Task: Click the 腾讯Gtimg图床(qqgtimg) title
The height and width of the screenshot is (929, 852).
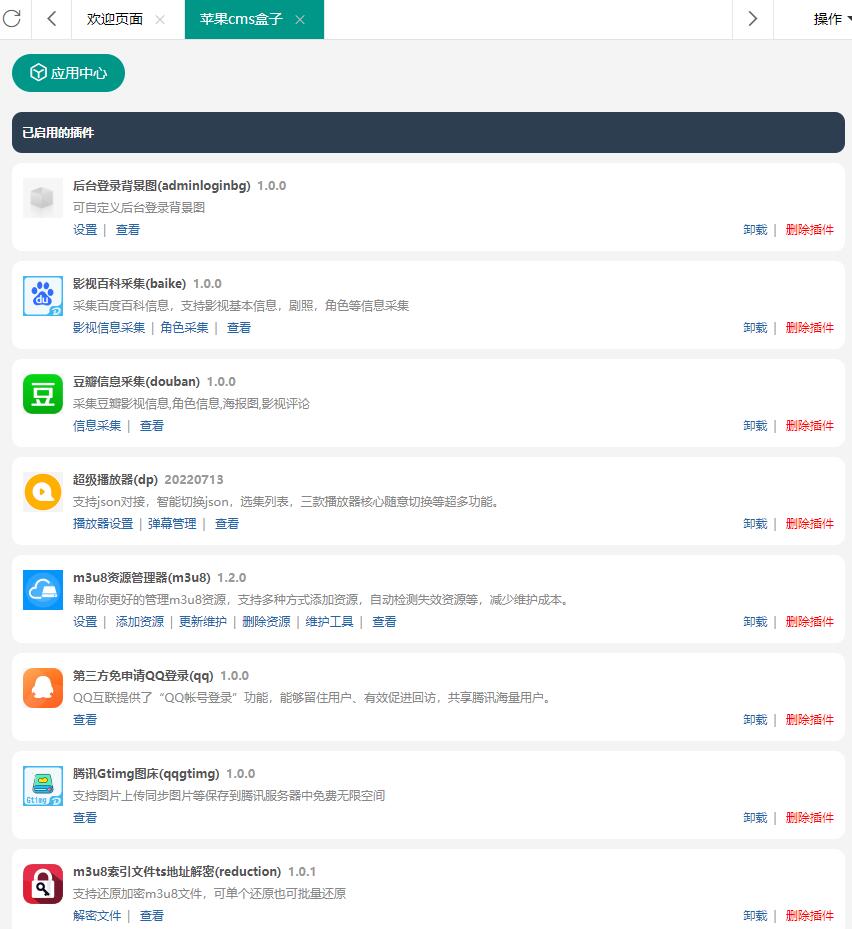Action: click(146, 774)
